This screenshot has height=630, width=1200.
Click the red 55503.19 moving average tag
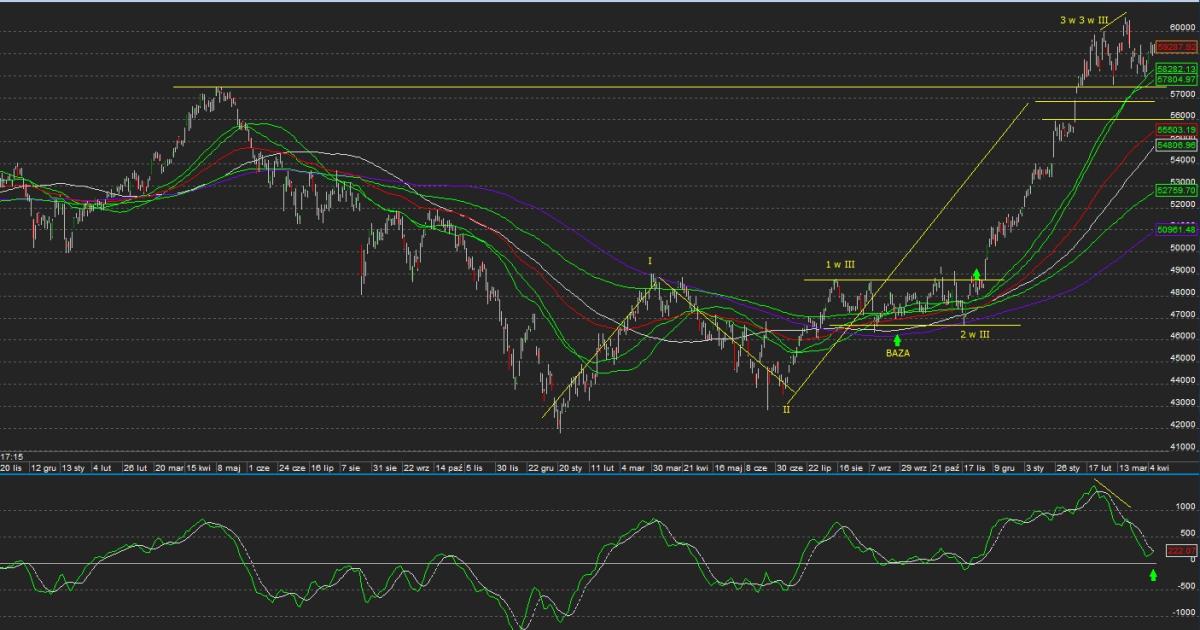(1176, 130)
